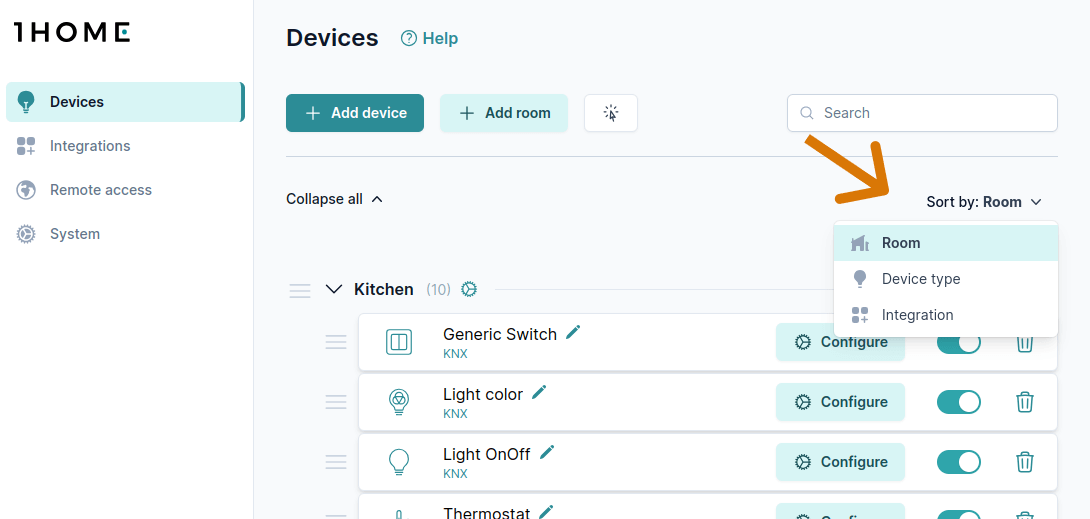Collapse the Kitchen room group
The width and height of the screenshot is (1090, 519).
334,290
